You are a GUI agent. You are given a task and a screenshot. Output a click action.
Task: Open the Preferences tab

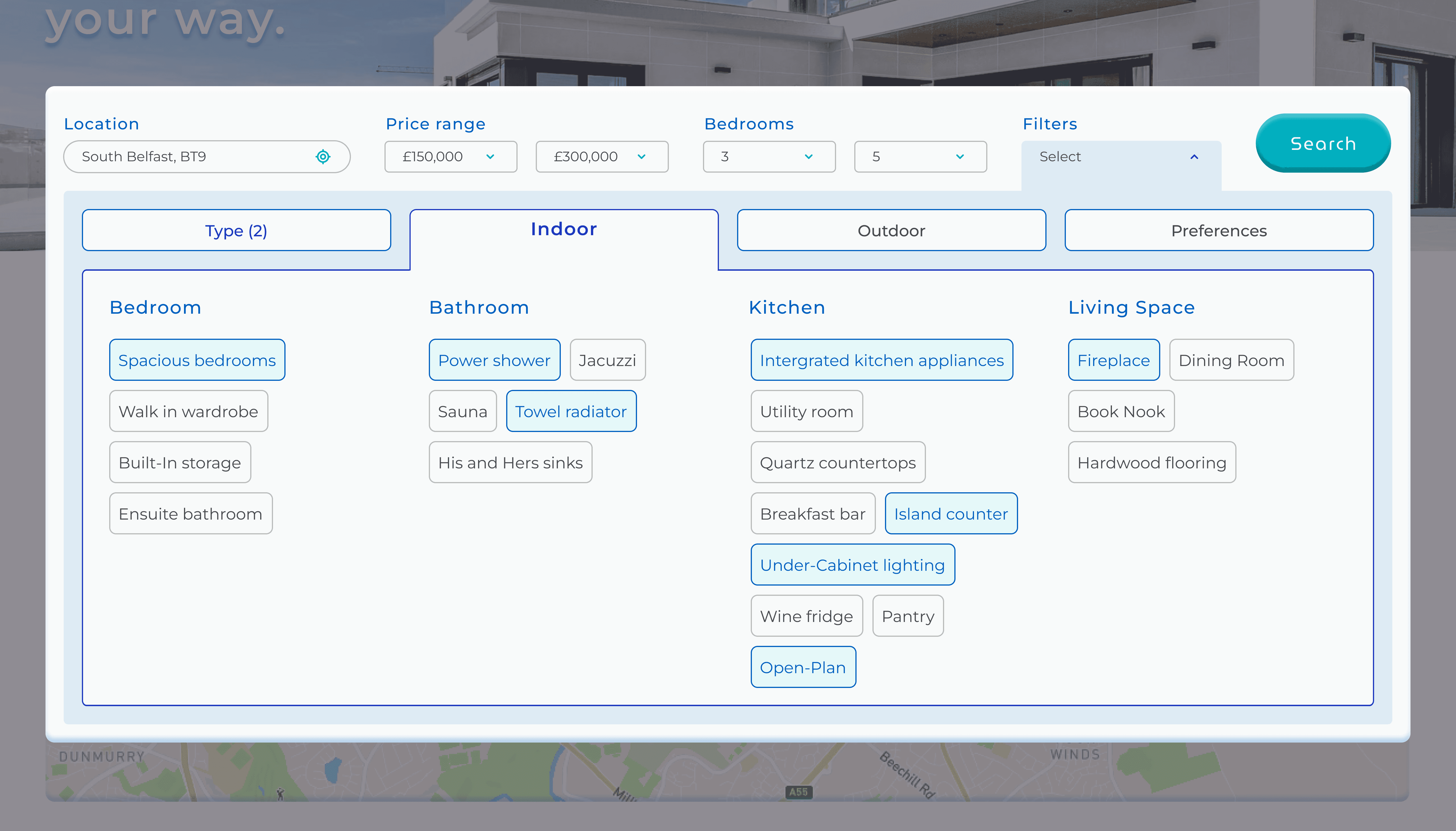click(1218, 230)
